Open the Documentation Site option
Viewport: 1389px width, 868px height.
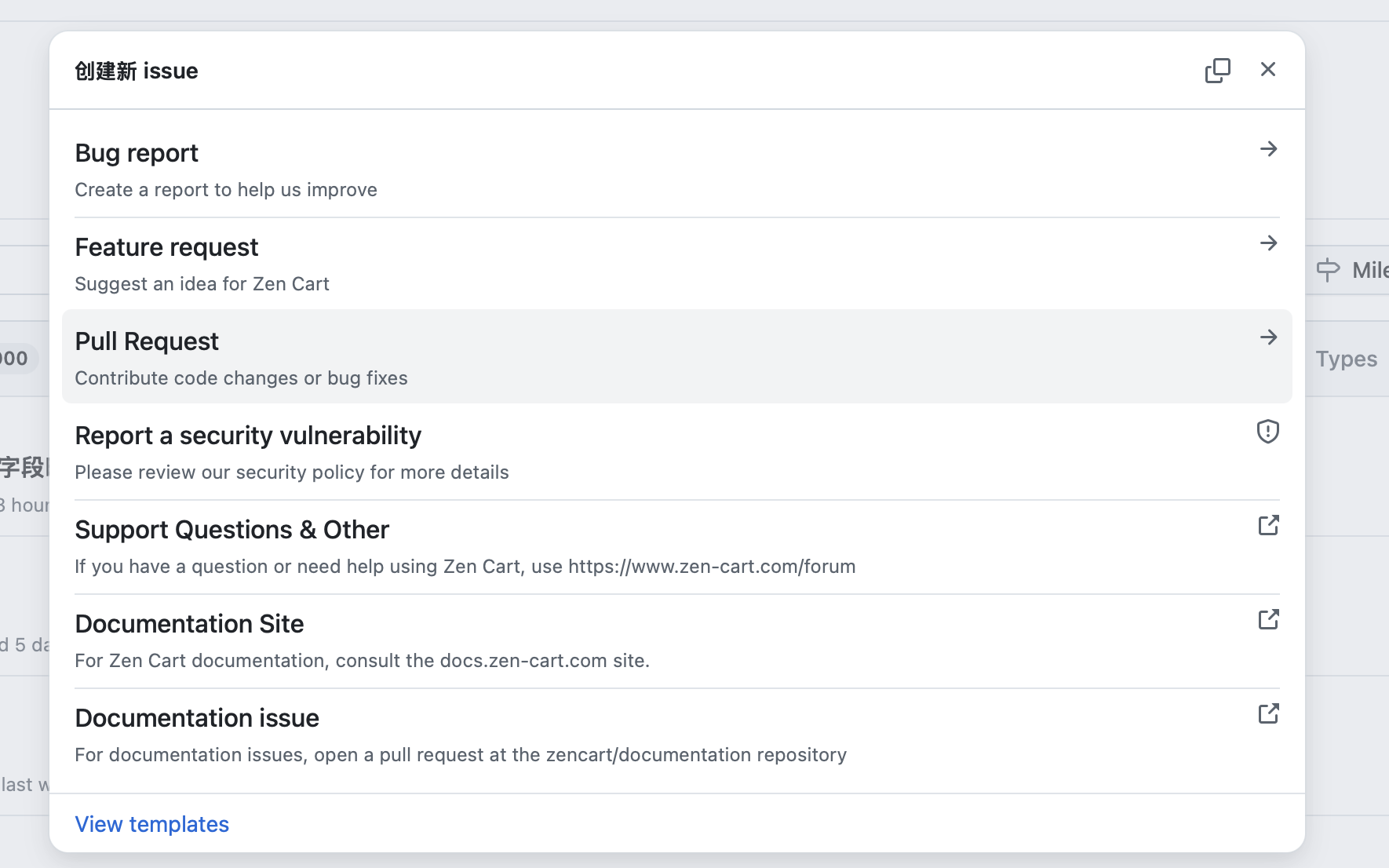pos(676,640)
